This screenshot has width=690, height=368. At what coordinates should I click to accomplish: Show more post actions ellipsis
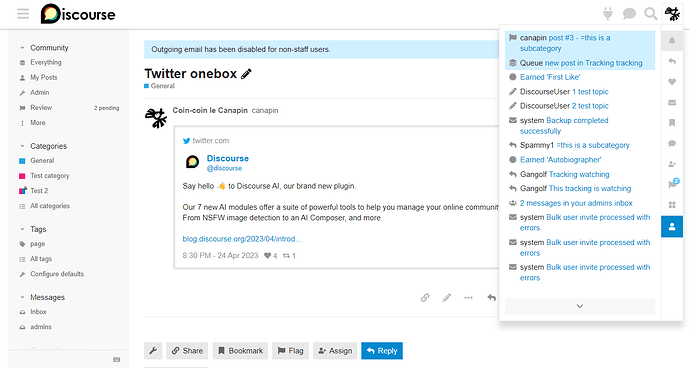pos(468,298)
